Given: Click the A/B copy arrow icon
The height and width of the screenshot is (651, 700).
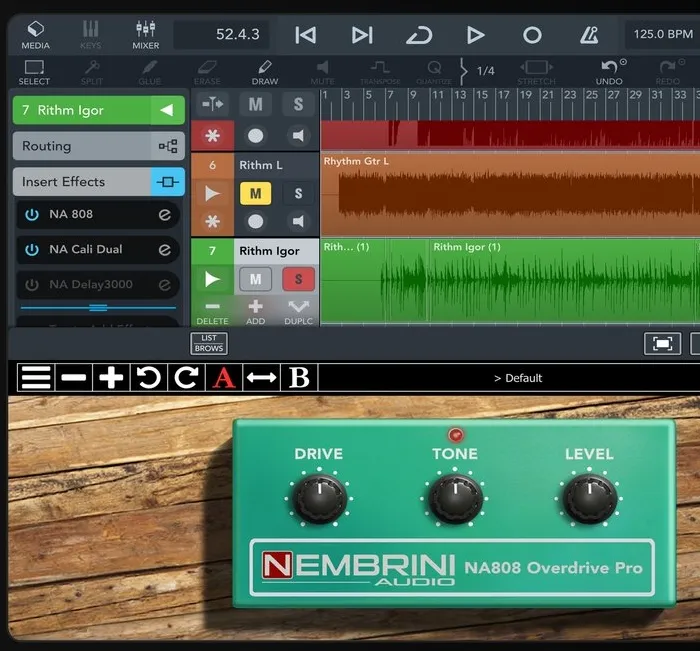Looking at the screenshot, I should tap(261, 377).
